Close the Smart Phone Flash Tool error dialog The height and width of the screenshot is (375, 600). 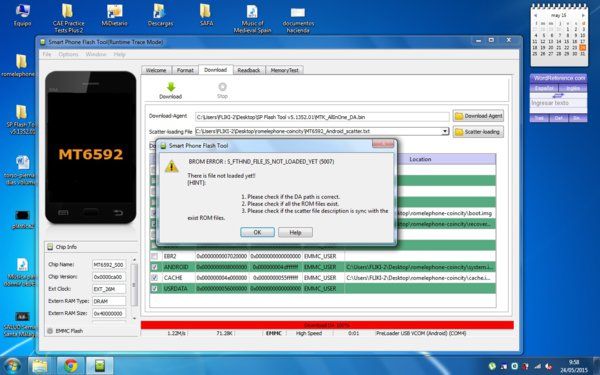point(383,144)
